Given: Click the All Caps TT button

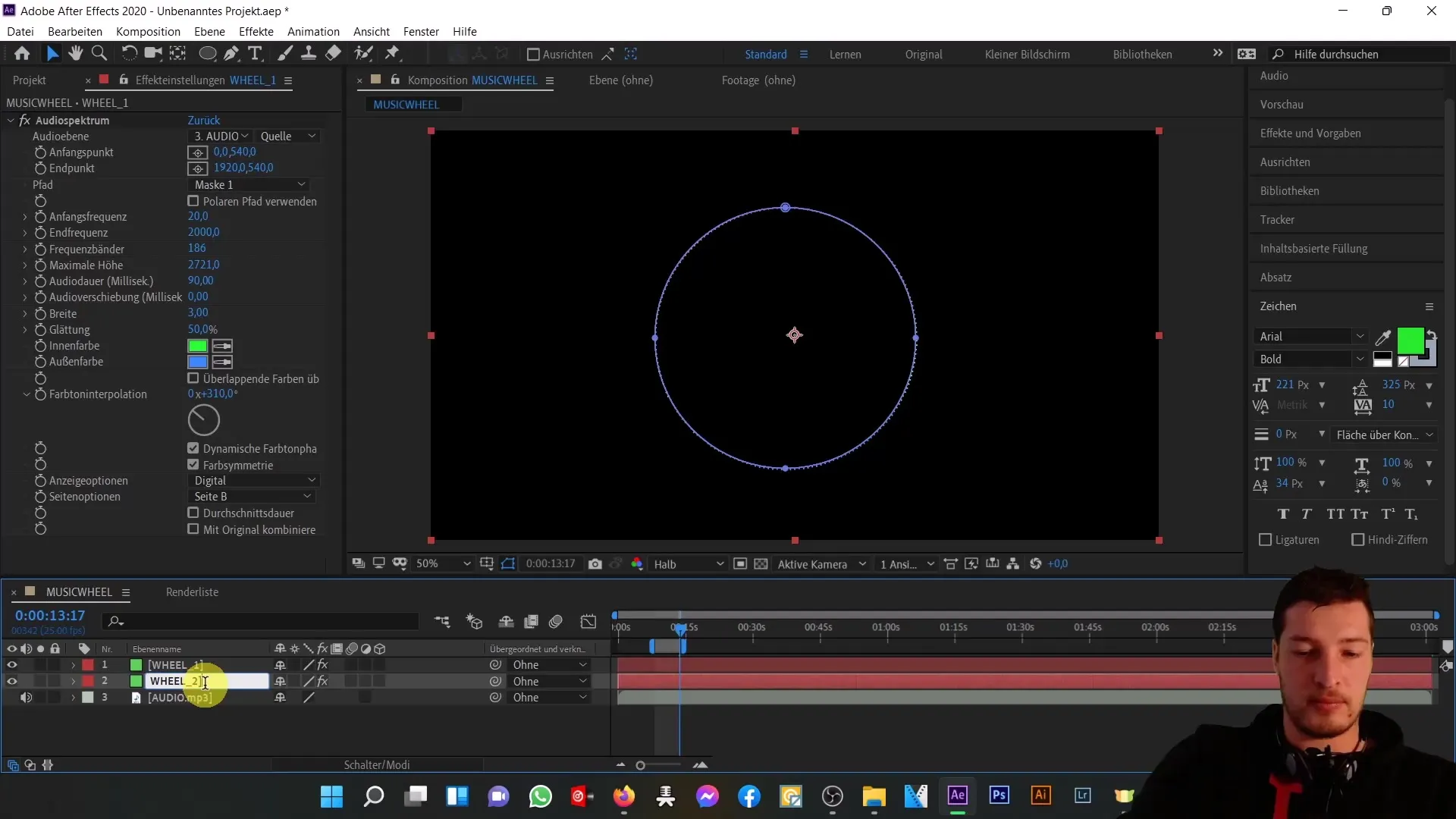Looking at the screenshot, I should coord(1335,514).
